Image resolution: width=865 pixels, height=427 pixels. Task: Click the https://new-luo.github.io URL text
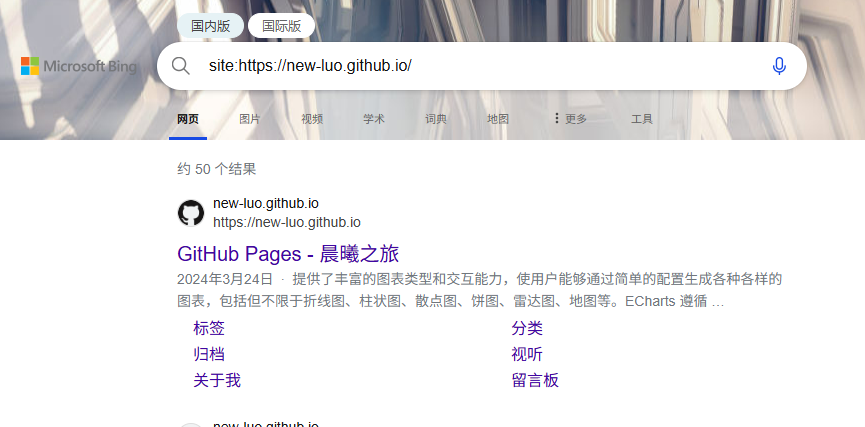(287, 222)
